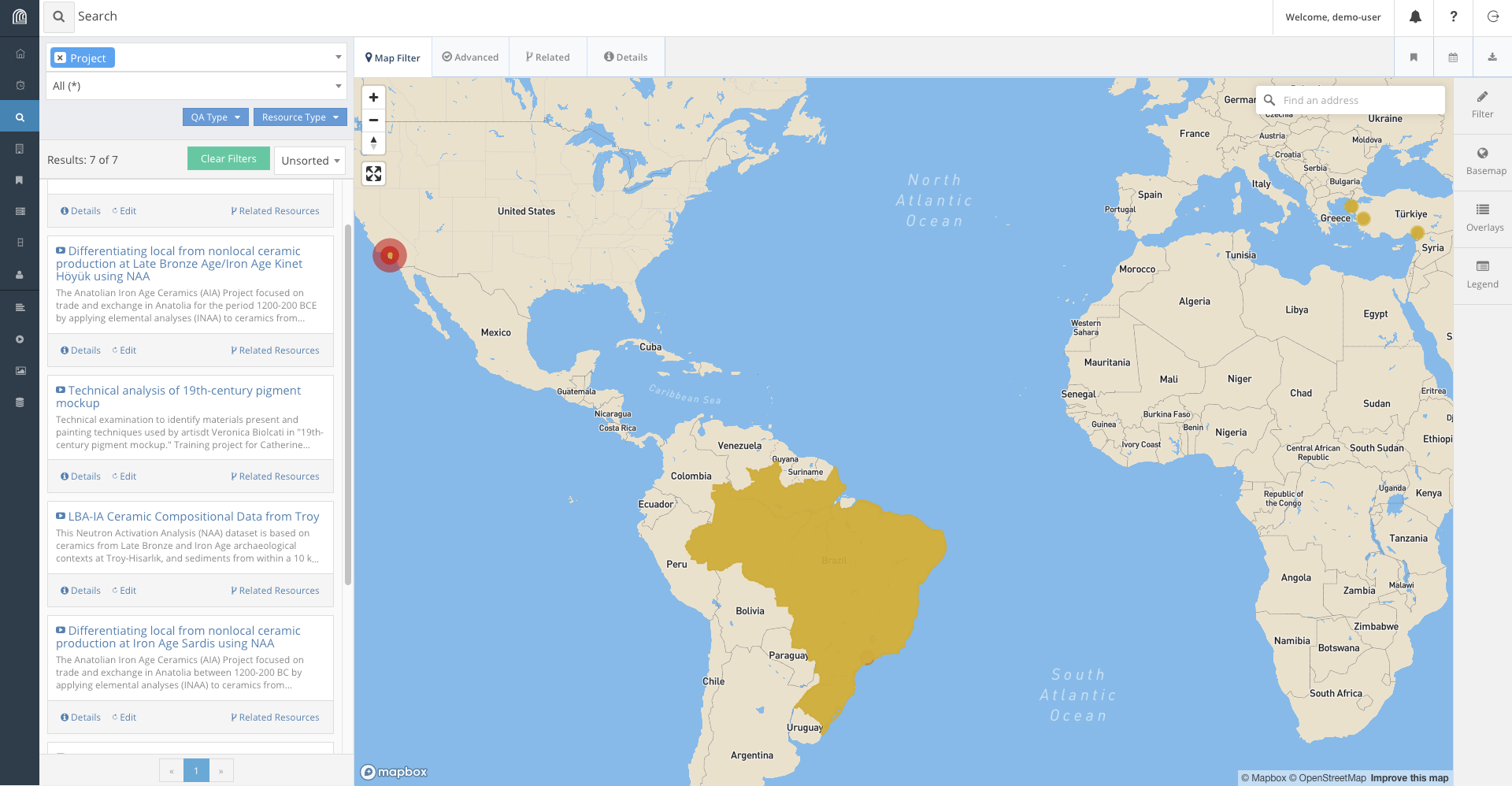
Task: Reset map bearing with compass icon
Action: 373,143
